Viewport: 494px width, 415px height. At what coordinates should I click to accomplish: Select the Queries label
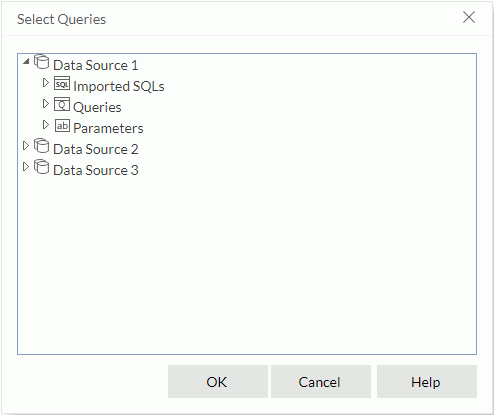pos(97,107)
